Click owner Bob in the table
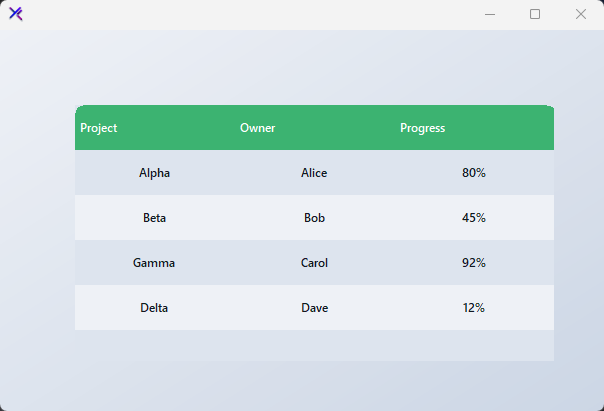The height and width of the screenshot is (411, 604). point(314,218)
